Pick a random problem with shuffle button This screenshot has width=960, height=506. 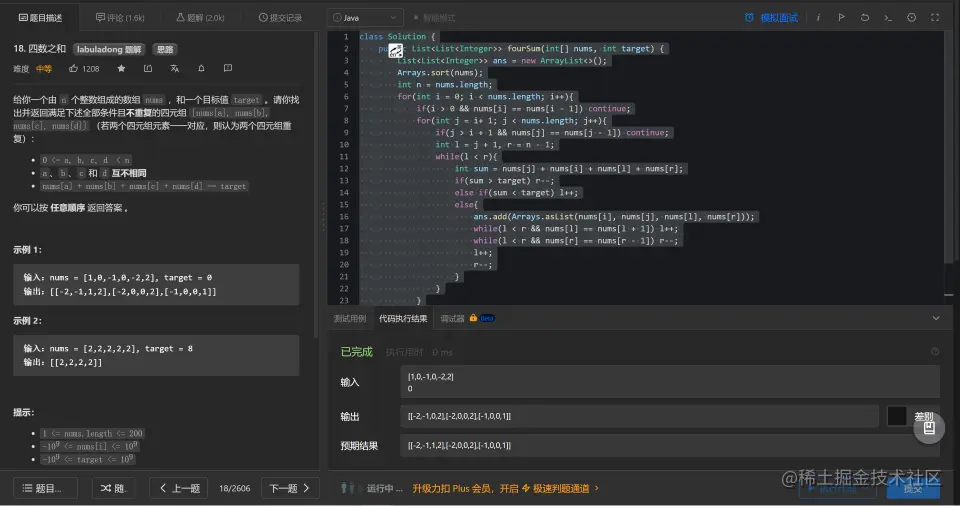[x=114, y=488]
